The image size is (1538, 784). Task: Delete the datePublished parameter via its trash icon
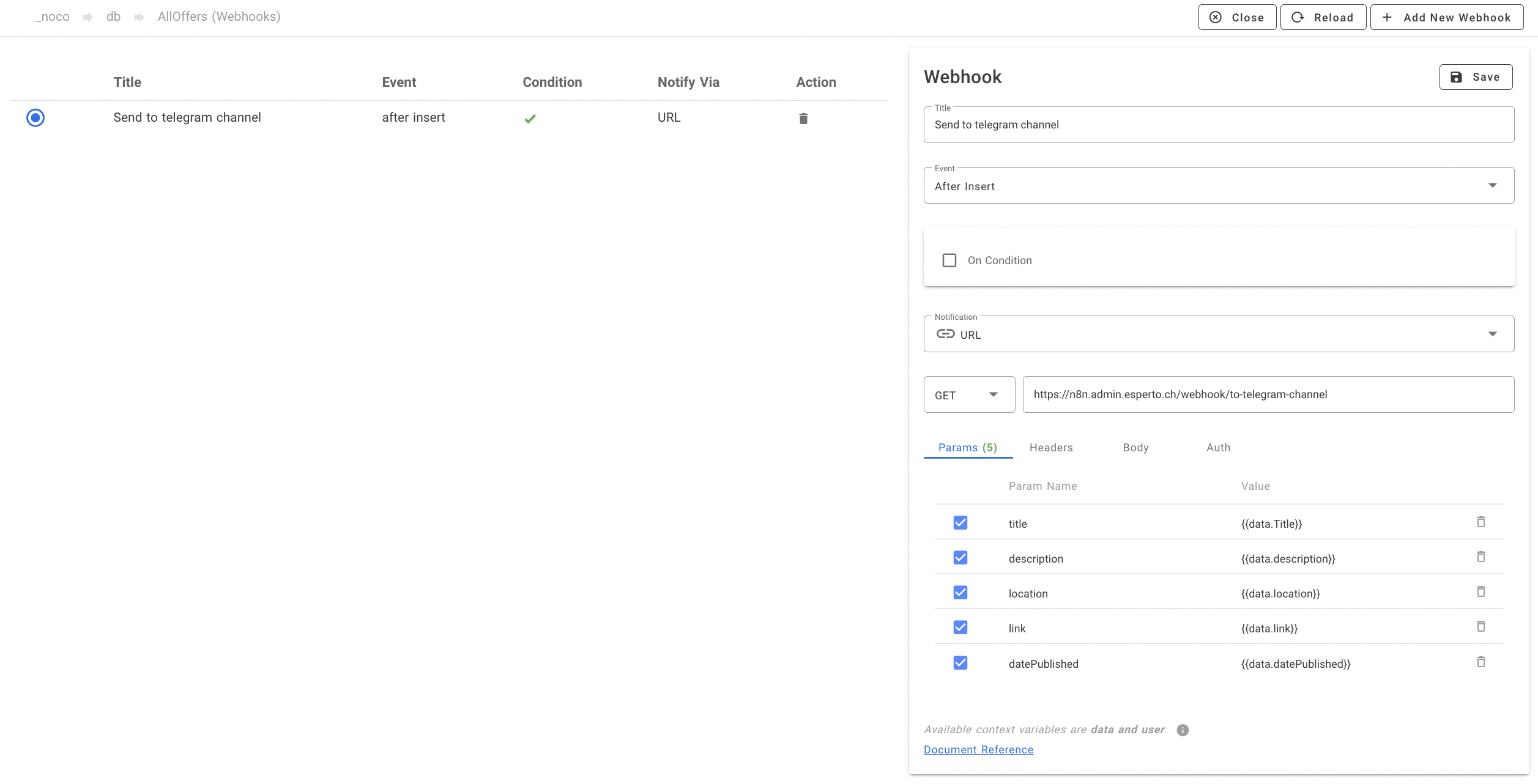coord(1481,662)
